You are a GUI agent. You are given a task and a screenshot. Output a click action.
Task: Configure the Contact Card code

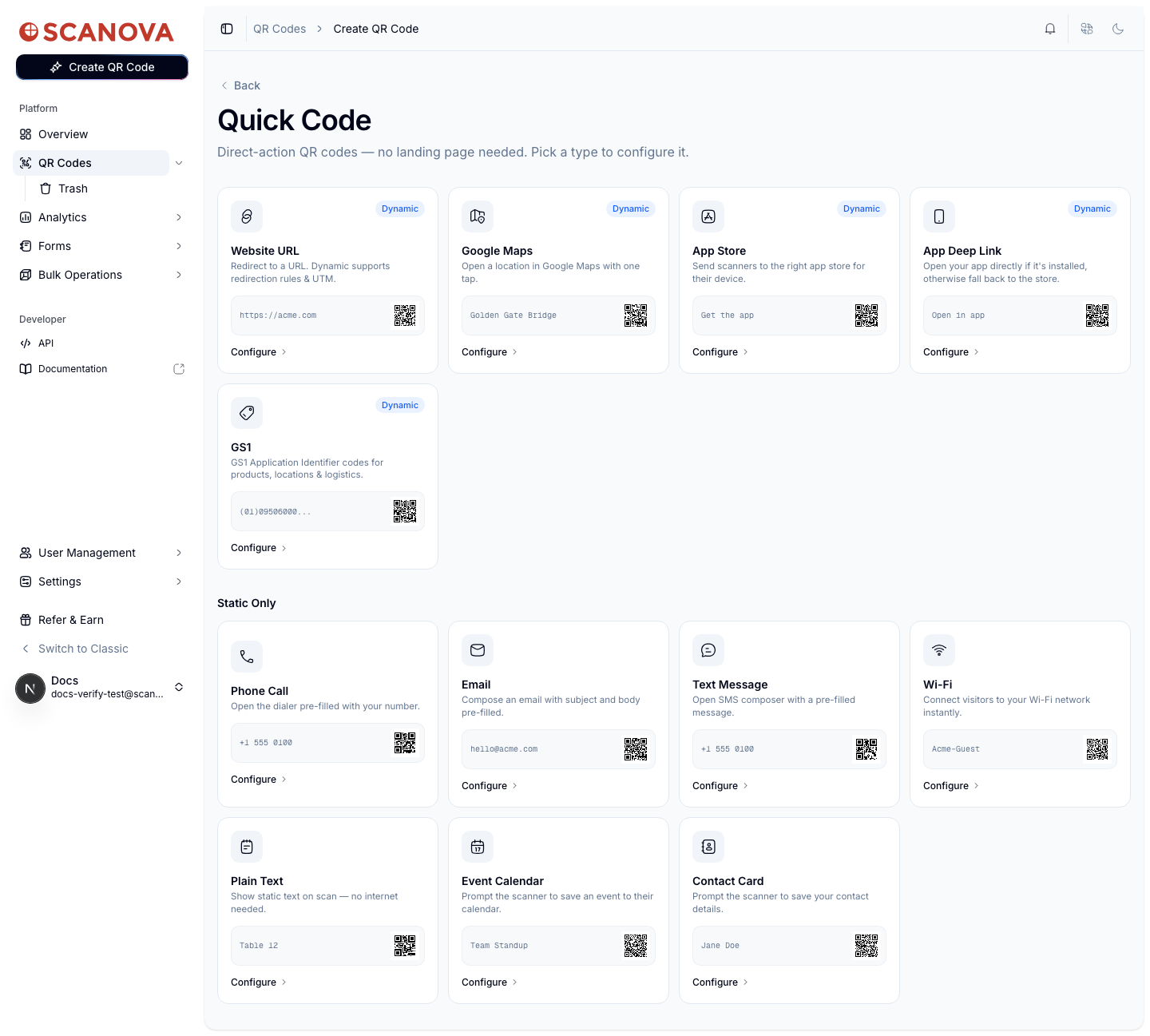pyautogui.click(x=720, y=982)
